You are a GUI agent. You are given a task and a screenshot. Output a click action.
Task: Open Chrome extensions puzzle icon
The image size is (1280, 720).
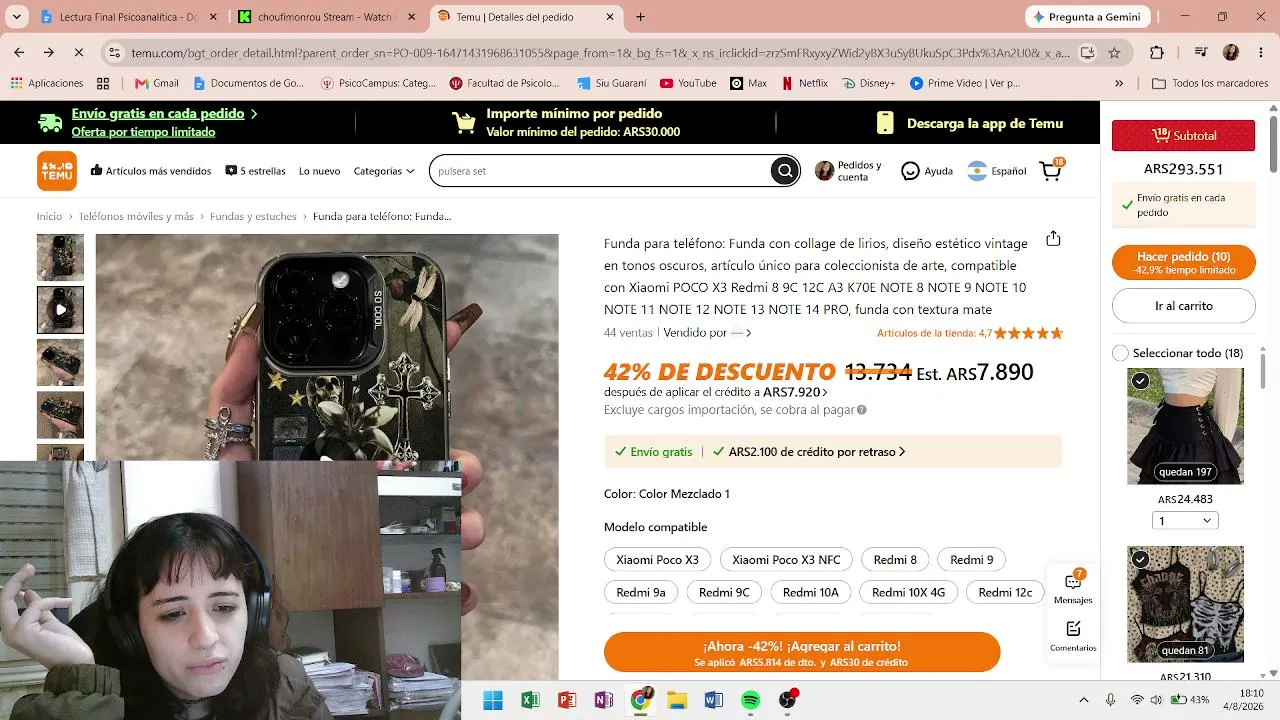[x=1157, y=52]
